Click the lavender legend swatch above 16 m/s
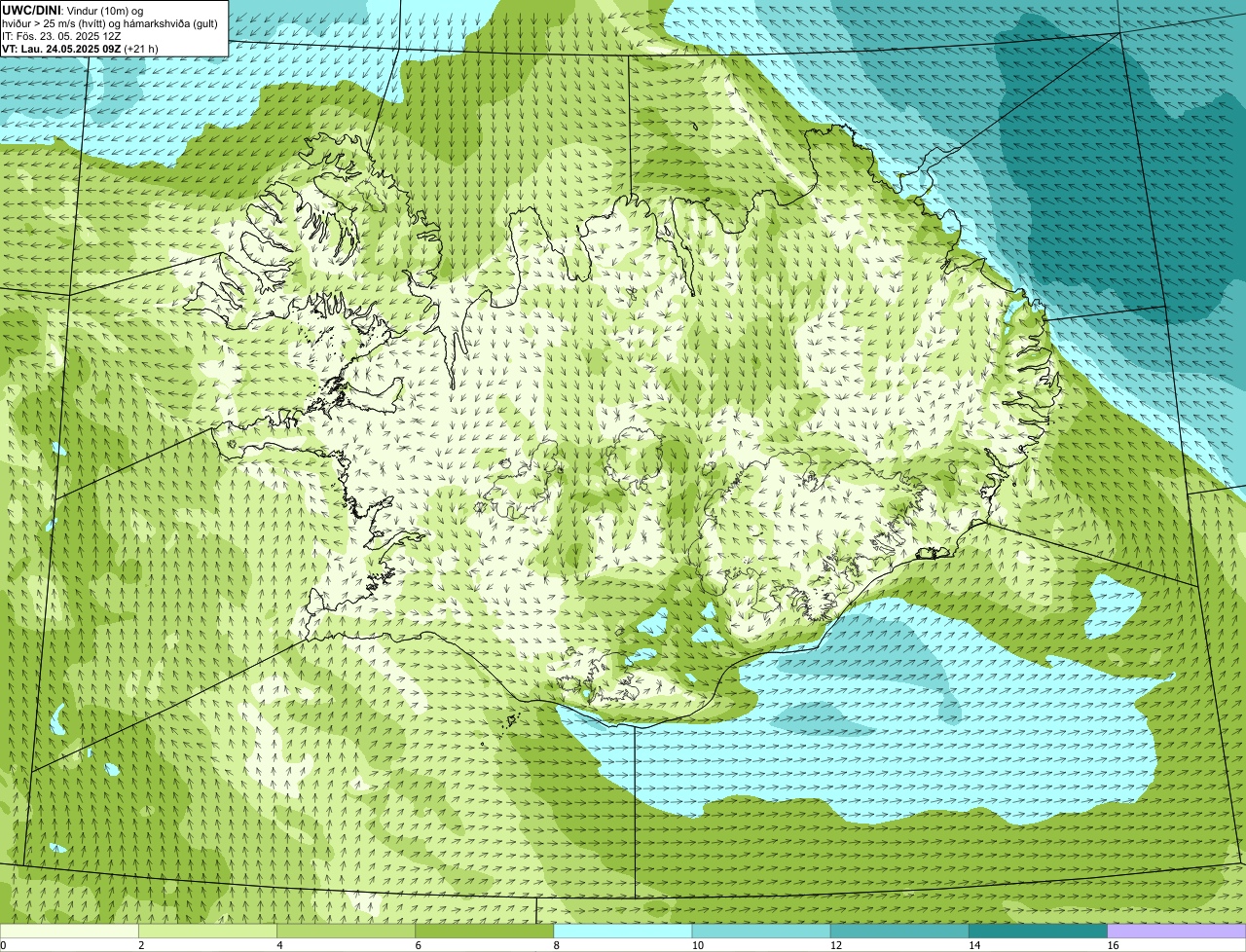The width and height of the screenshot is (1246, 952). (x=1177, y=931)
